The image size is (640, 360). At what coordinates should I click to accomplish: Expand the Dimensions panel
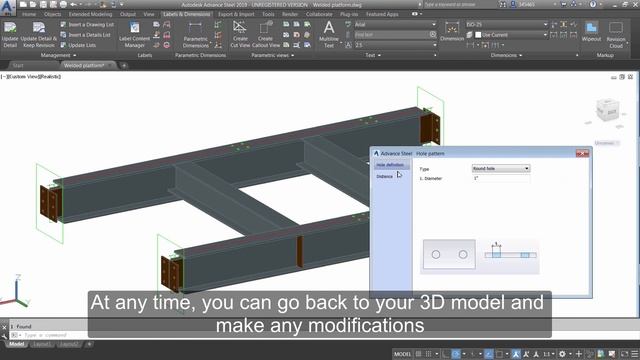pyautogui.click(x=507, y=55)
